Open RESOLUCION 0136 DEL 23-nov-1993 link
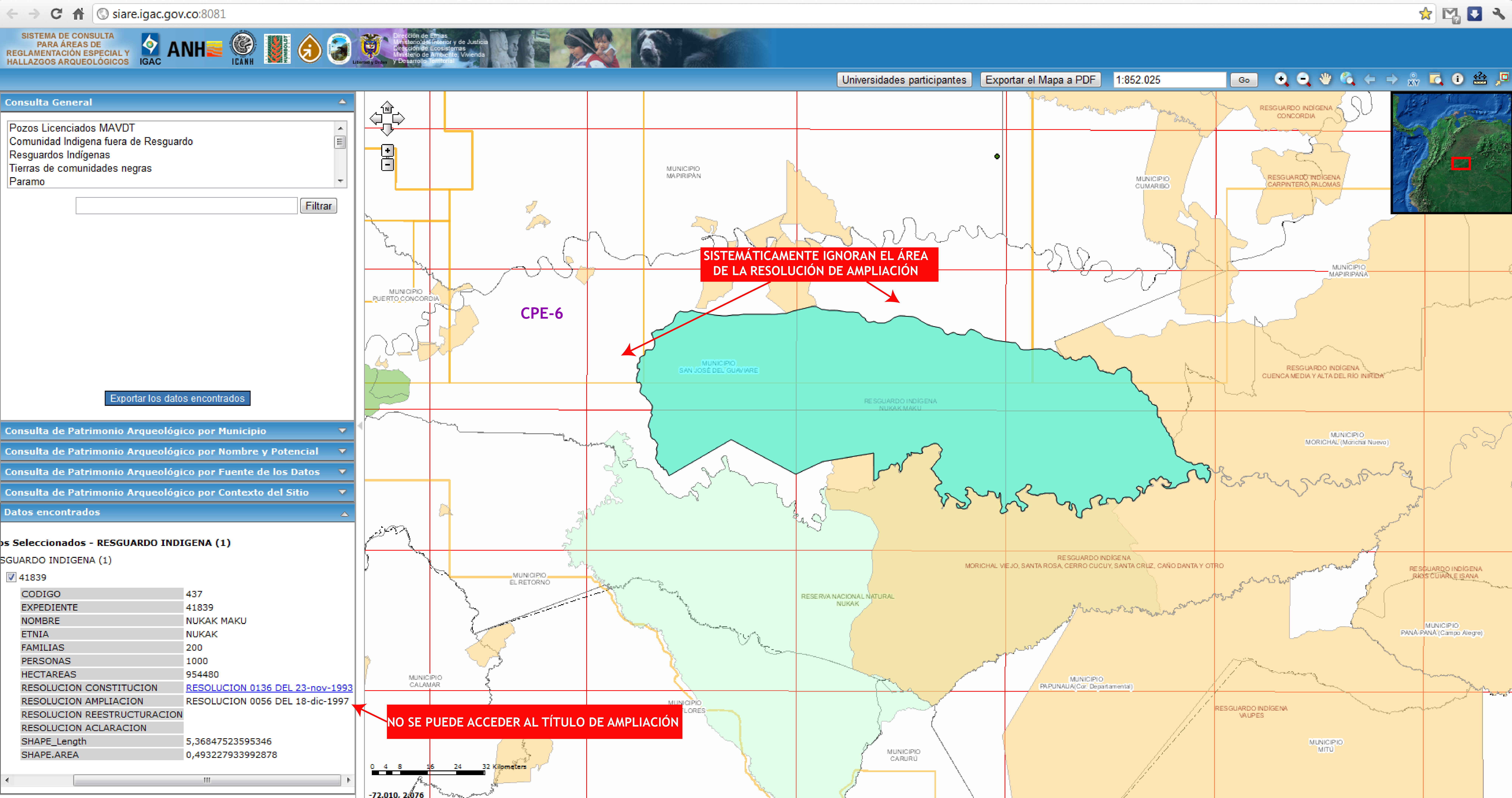The width and height of the screenshot is (1512, 798). [x=269, y=688]
